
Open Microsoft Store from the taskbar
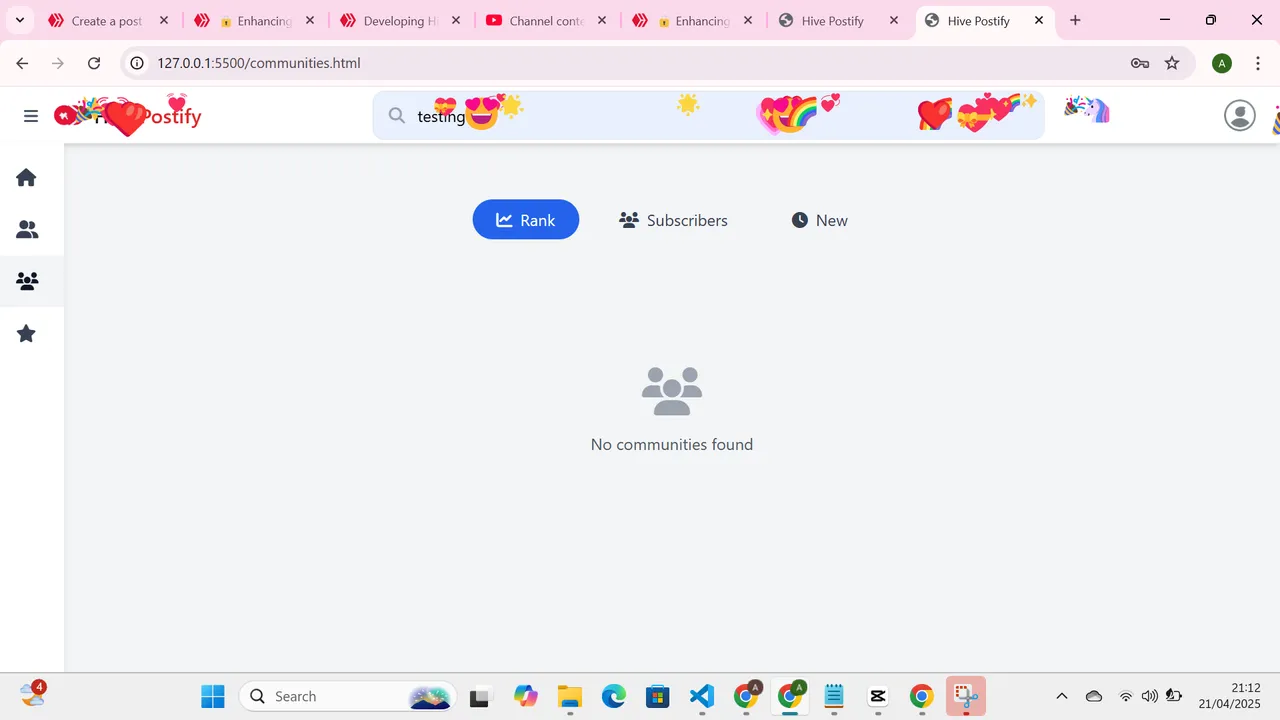[x=658, y=696]
